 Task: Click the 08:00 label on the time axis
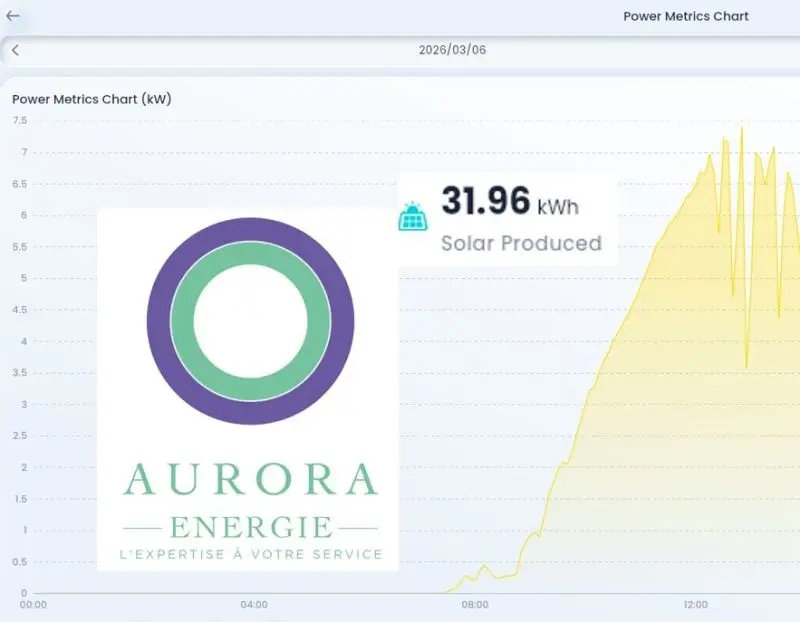coord(475,605)
